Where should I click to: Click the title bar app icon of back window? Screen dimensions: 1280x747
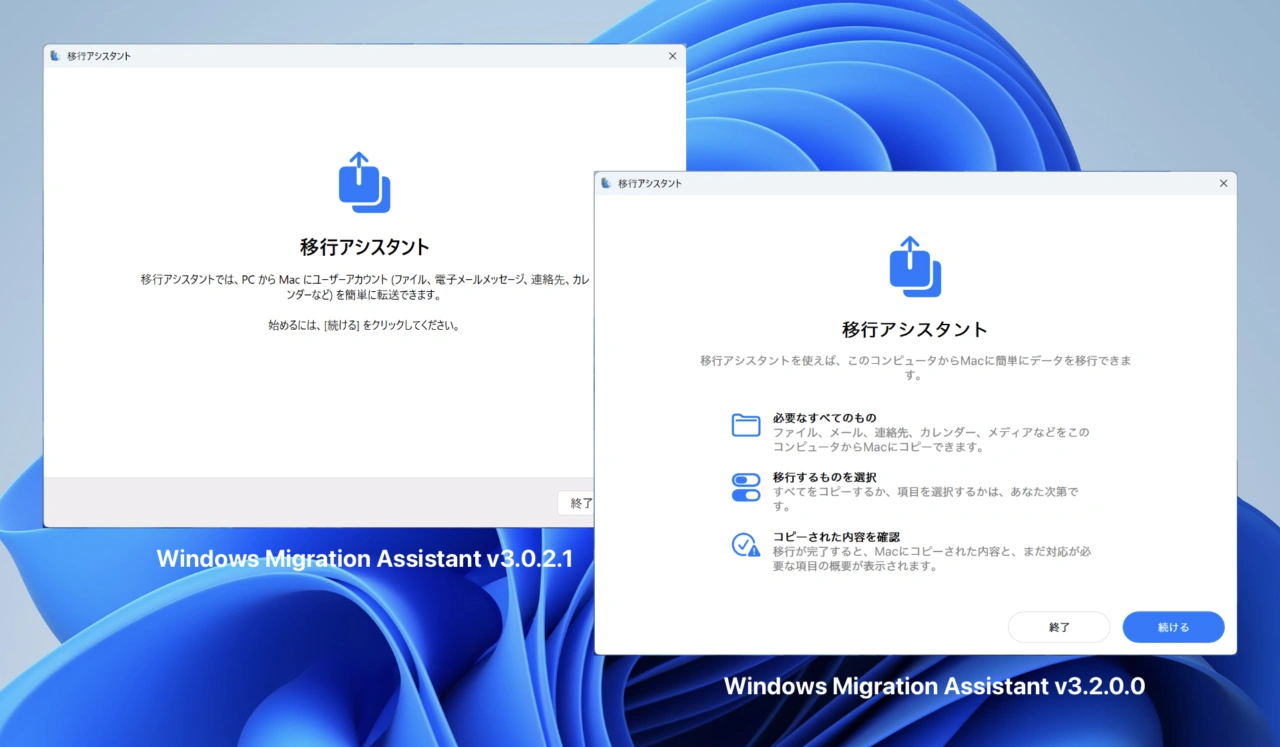coord(55,56)
